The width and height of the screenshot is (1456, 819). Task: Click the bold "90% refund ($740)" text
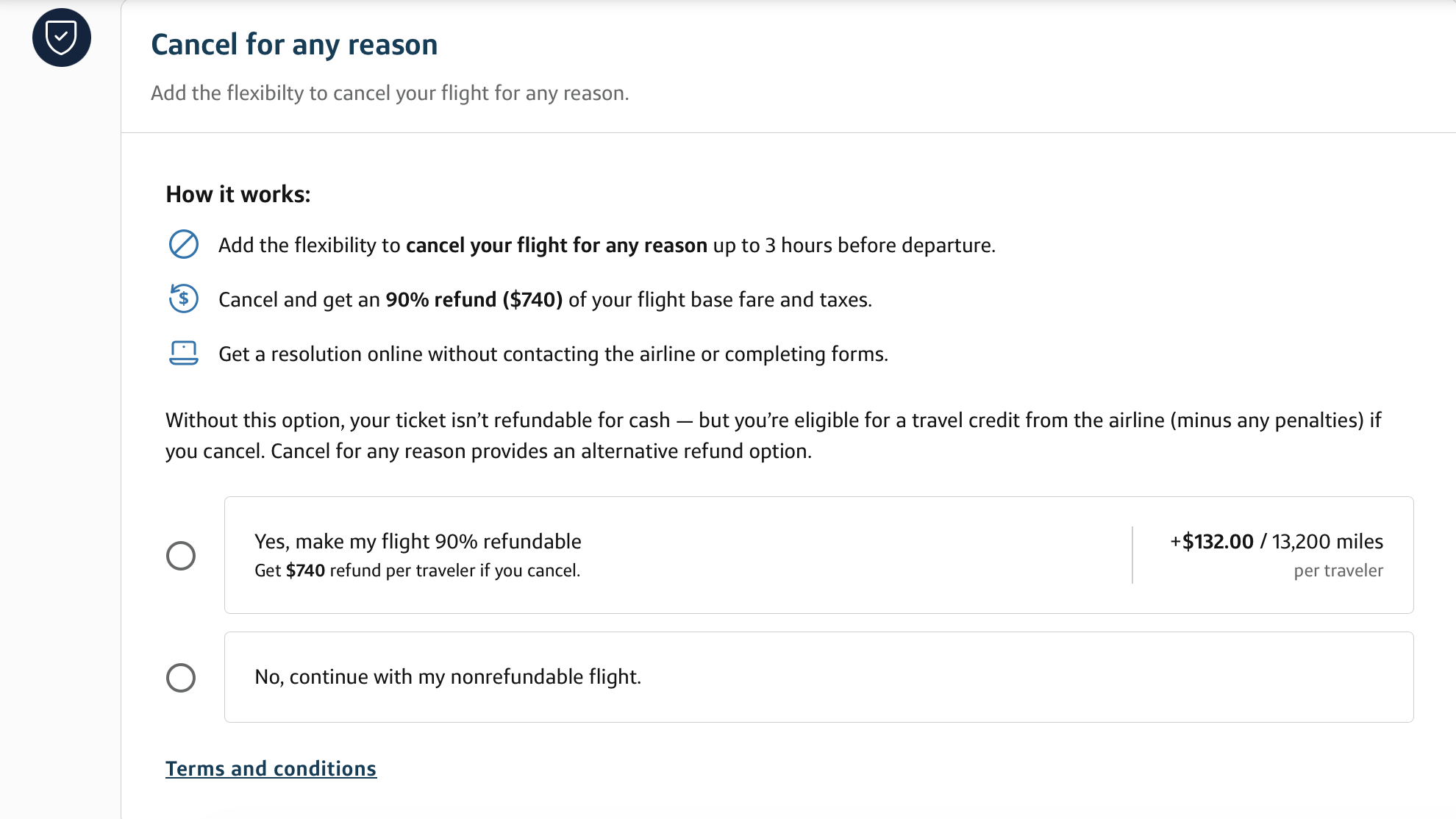474,300
